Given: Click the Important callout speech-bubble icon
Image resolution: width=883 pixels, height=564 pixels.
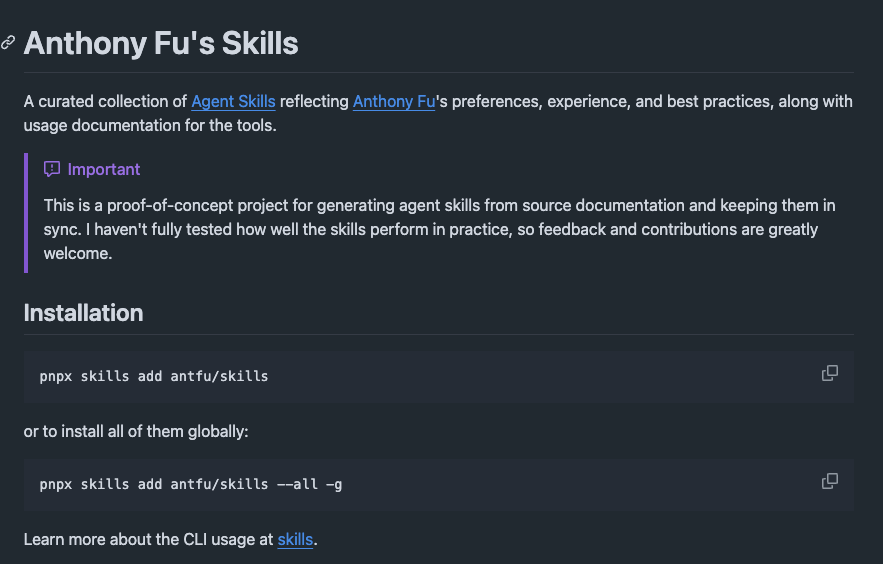Looking at the screenshot, I should [x=52, y=169].
